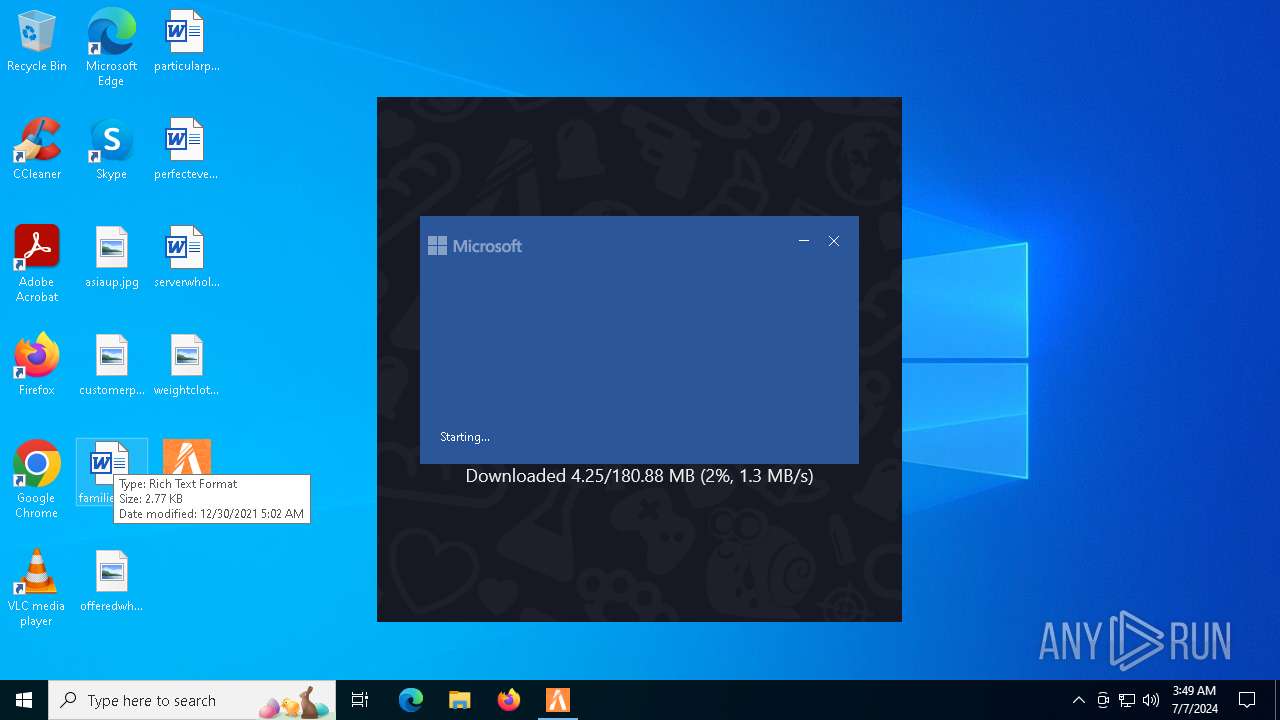Open Microsoft Edge from the taskbar
Screen dimensions: 1280x720
tap(411, 700)
